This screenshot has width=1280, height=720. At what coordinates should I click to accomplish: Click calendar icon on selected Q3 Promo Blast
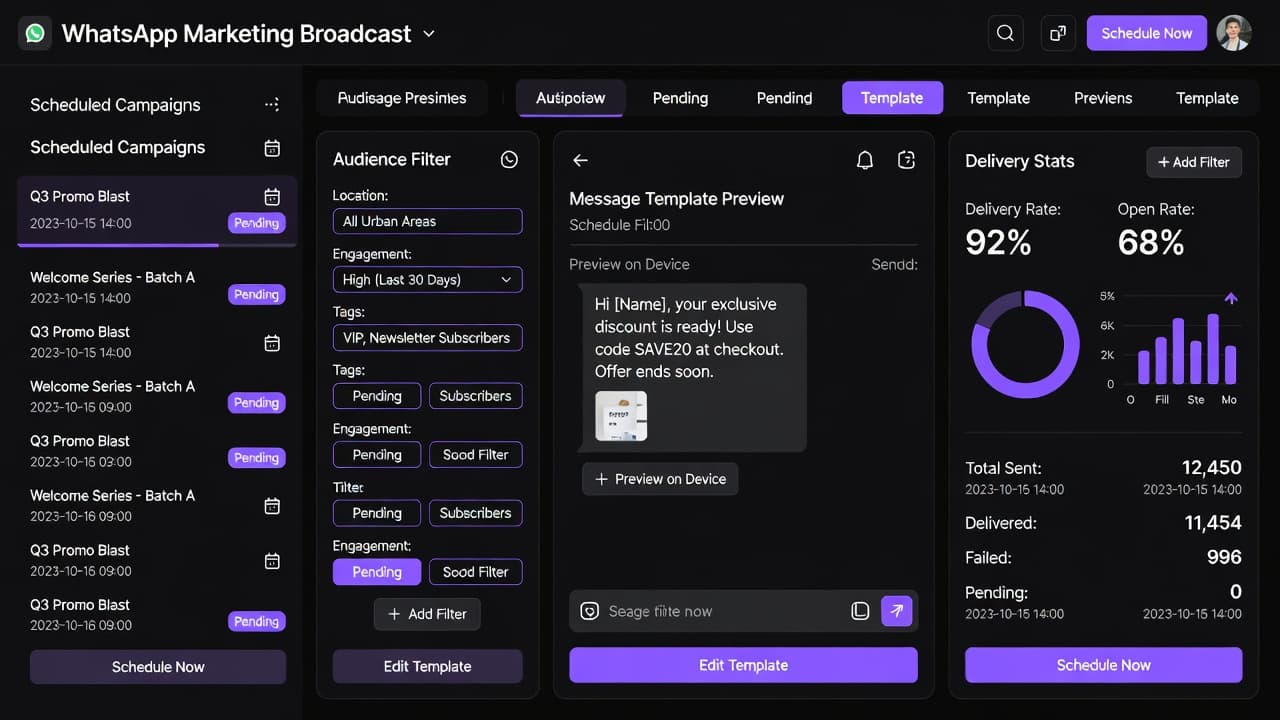tap(272, 196)
